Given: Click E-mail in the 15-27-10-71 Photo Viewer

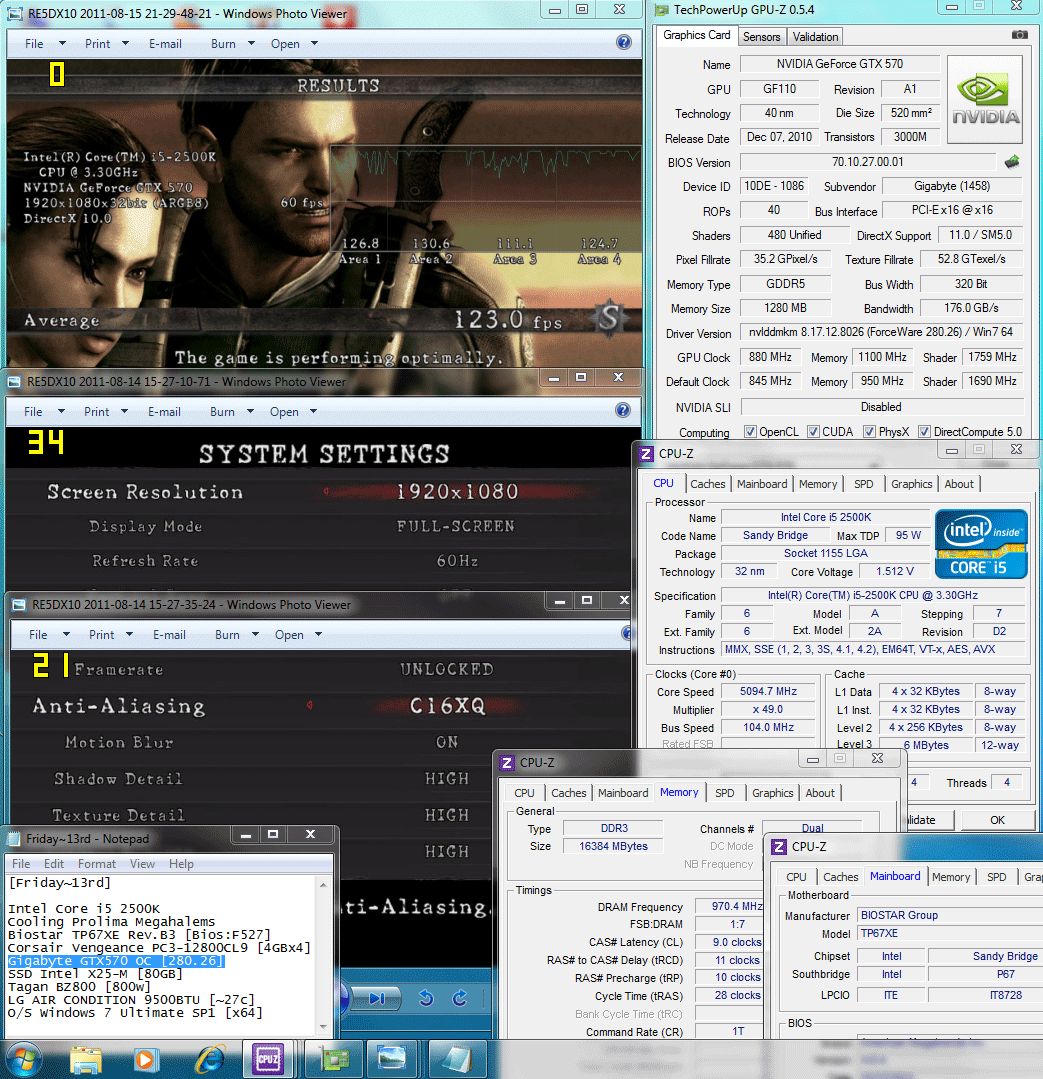Looking at the screenshot, I should pos(164,412).
